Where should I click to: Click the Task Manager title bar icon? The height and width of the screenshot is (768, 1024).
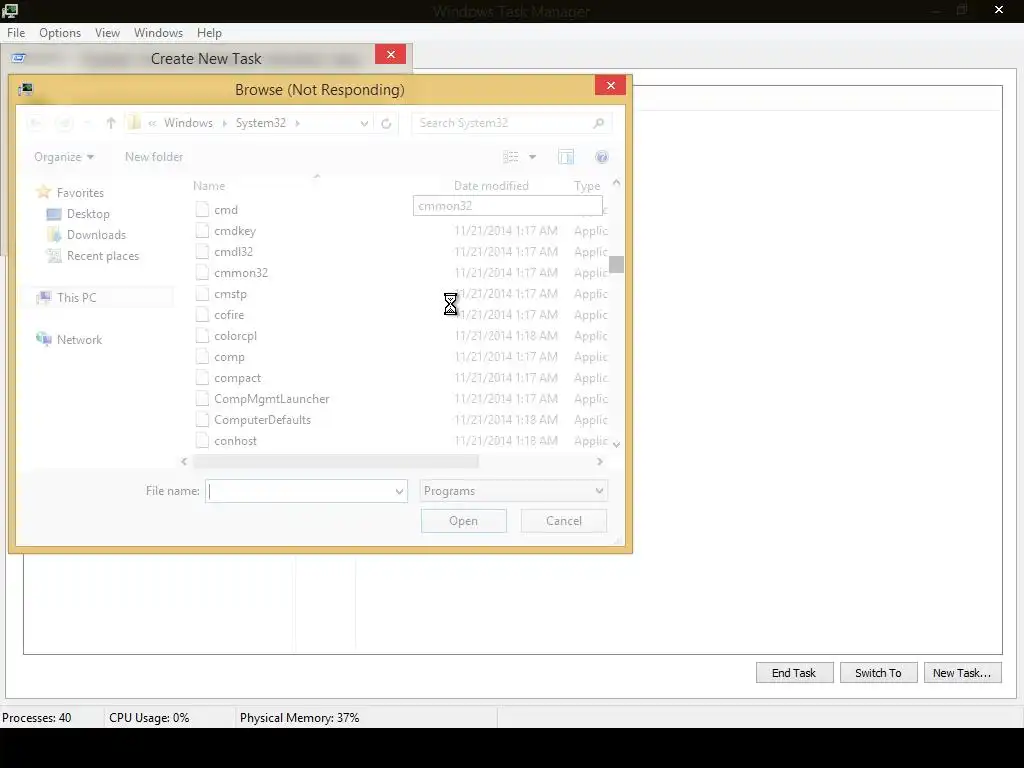pyautogui.click(x=10, y=10)
